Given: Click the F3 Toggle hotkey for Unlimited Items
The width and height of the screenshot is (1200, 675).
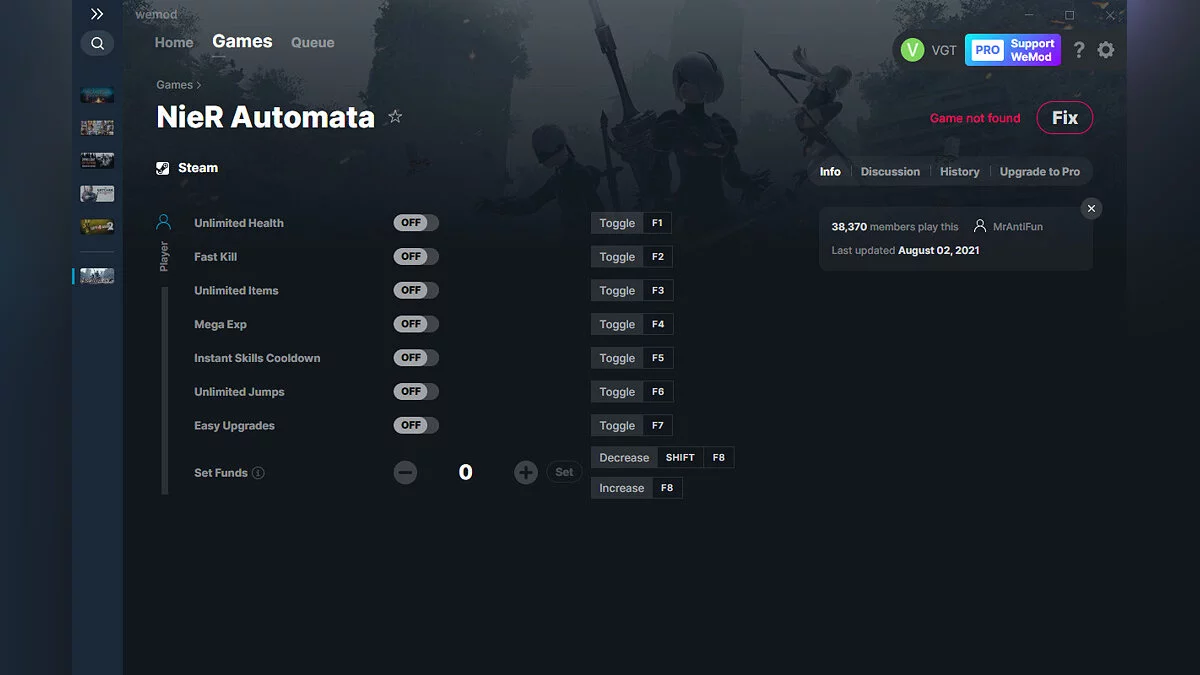Looking at the screenshot, I should tap(631, 291).
